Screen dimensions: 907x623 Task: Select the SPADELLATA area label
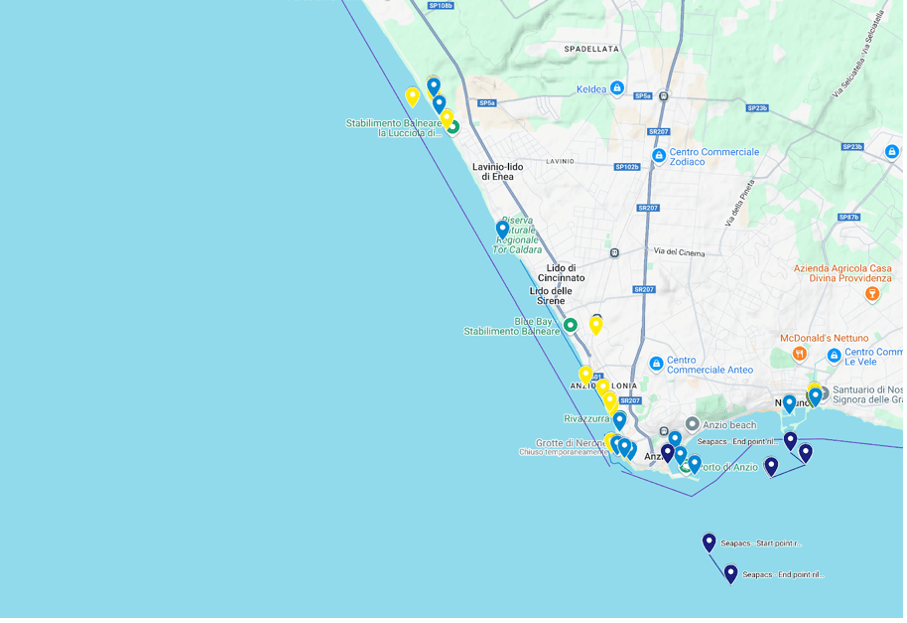point(591,48)
